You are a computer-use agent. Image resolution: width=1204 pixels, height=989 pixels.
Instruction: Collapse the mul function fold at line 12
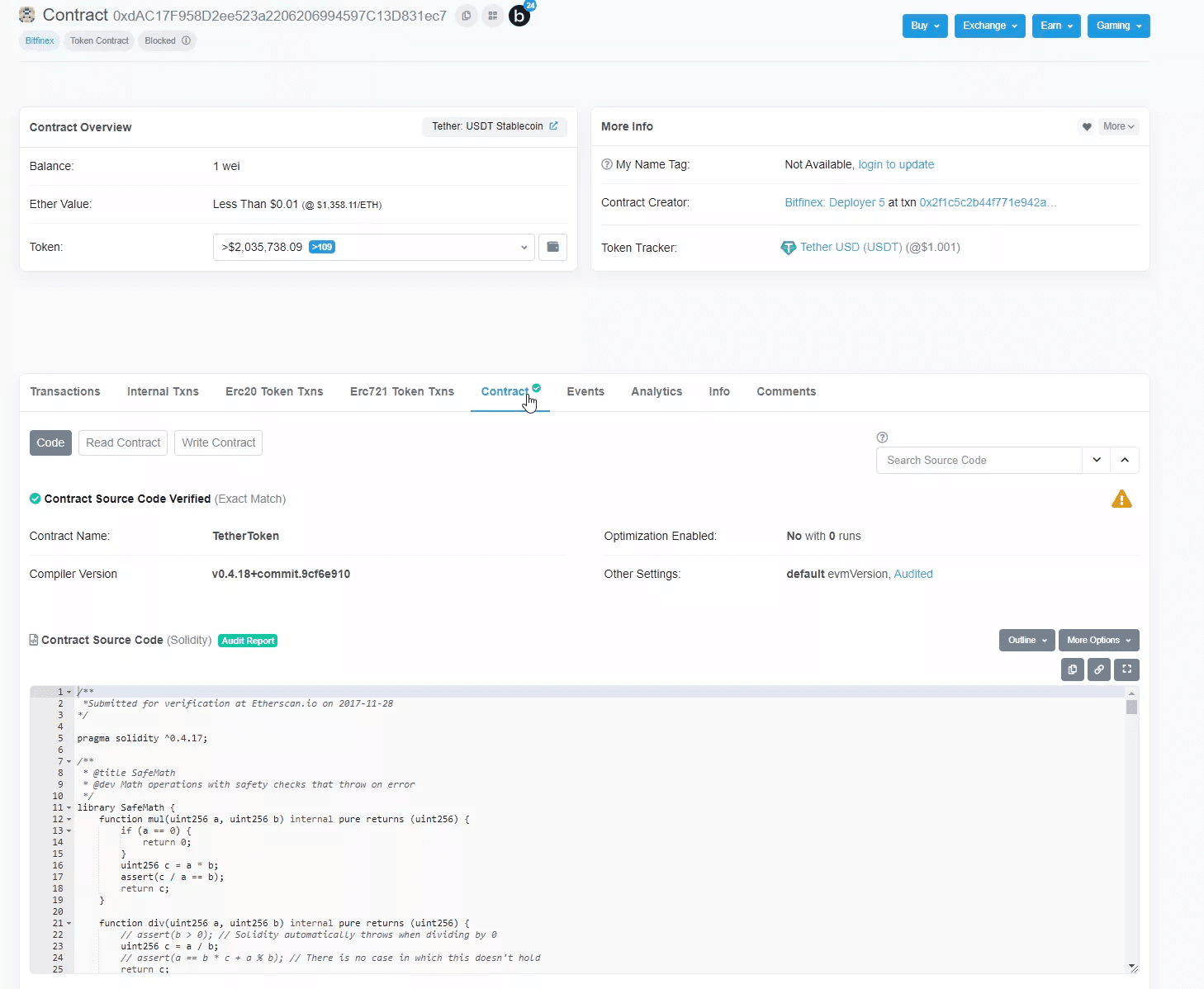pos(69,819)
